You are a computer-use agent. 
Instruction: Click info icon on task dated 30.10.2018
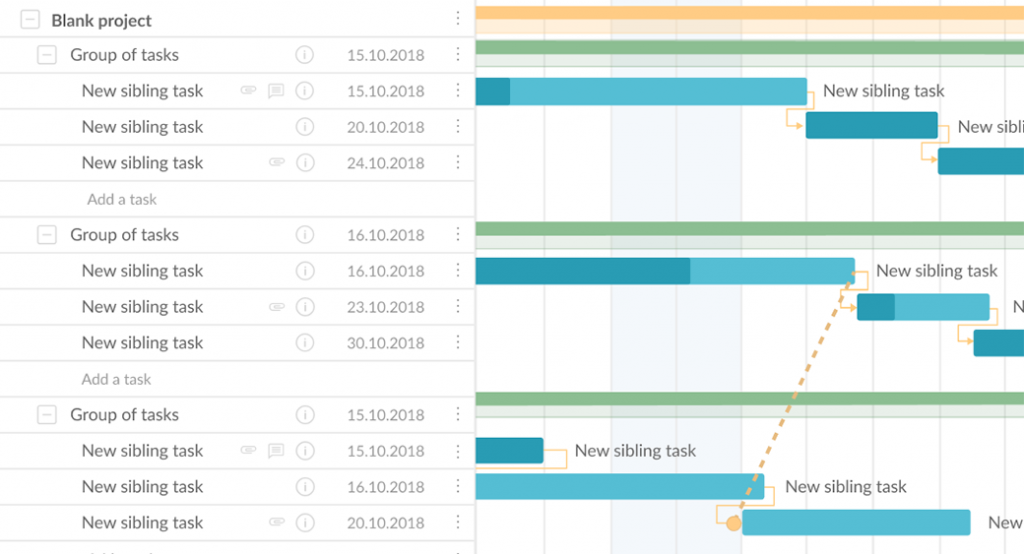click(305, 343)
